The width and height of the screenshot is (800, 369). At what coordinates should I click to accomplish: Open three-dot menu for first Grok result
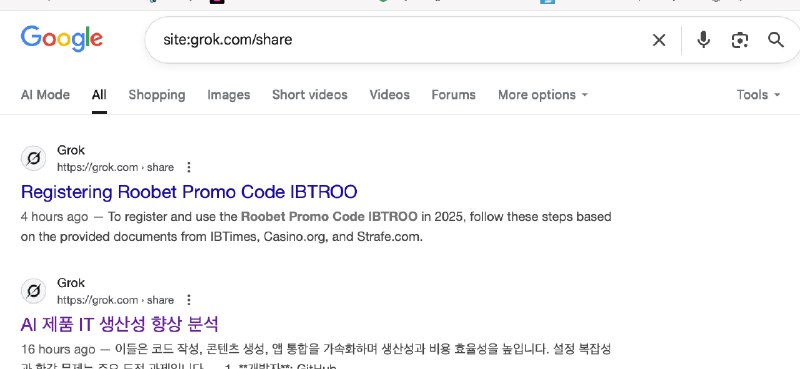point(189,167)
